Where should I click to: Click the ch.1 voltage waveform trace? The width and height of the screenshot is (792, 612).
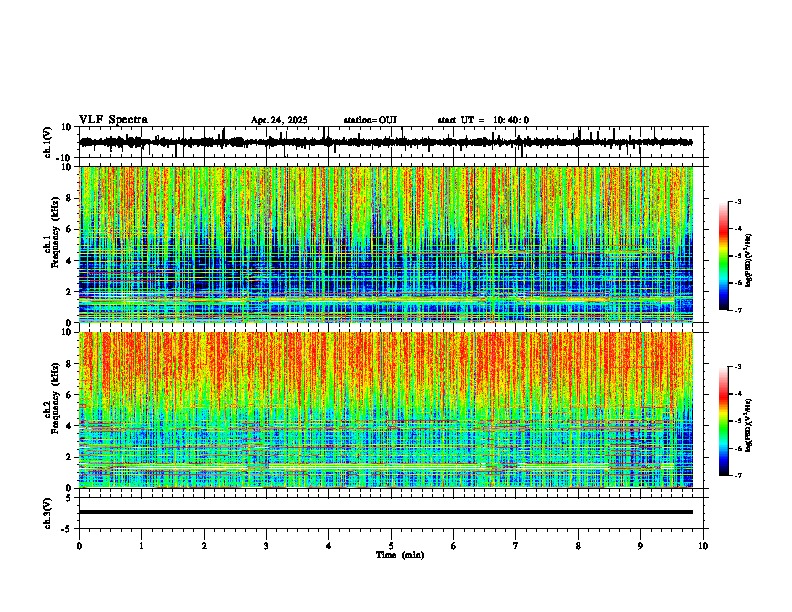pyautogui.click(x=386, y=142)
